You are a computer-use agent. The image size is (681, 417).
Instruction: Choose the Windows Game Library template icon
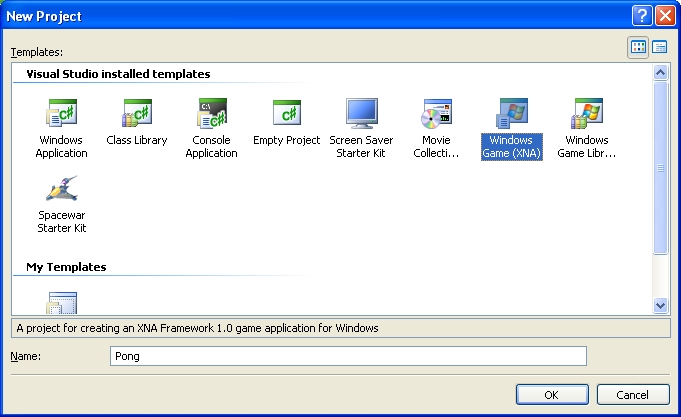[x=587, y=113]
